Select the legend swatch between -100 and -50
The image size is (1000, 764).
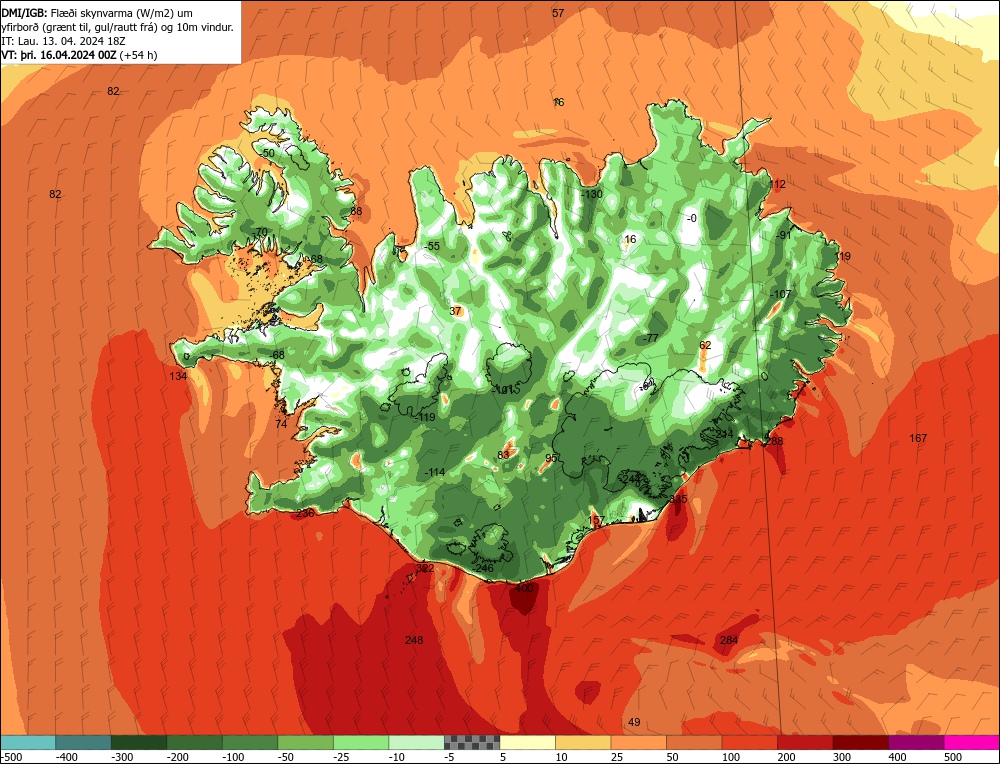click(x=250, y=742)
